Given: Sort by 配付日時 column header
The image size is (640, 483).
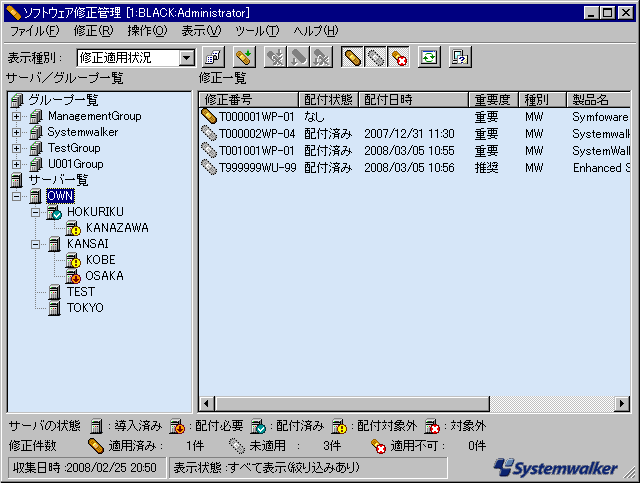Looking at the screenshot, I should coord(413,100).
